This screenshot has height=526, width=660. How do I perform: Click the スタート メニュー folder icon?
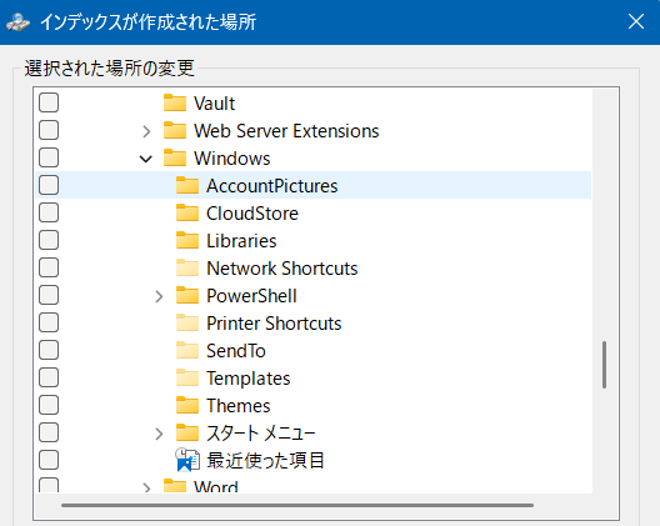tap(187, 433)
